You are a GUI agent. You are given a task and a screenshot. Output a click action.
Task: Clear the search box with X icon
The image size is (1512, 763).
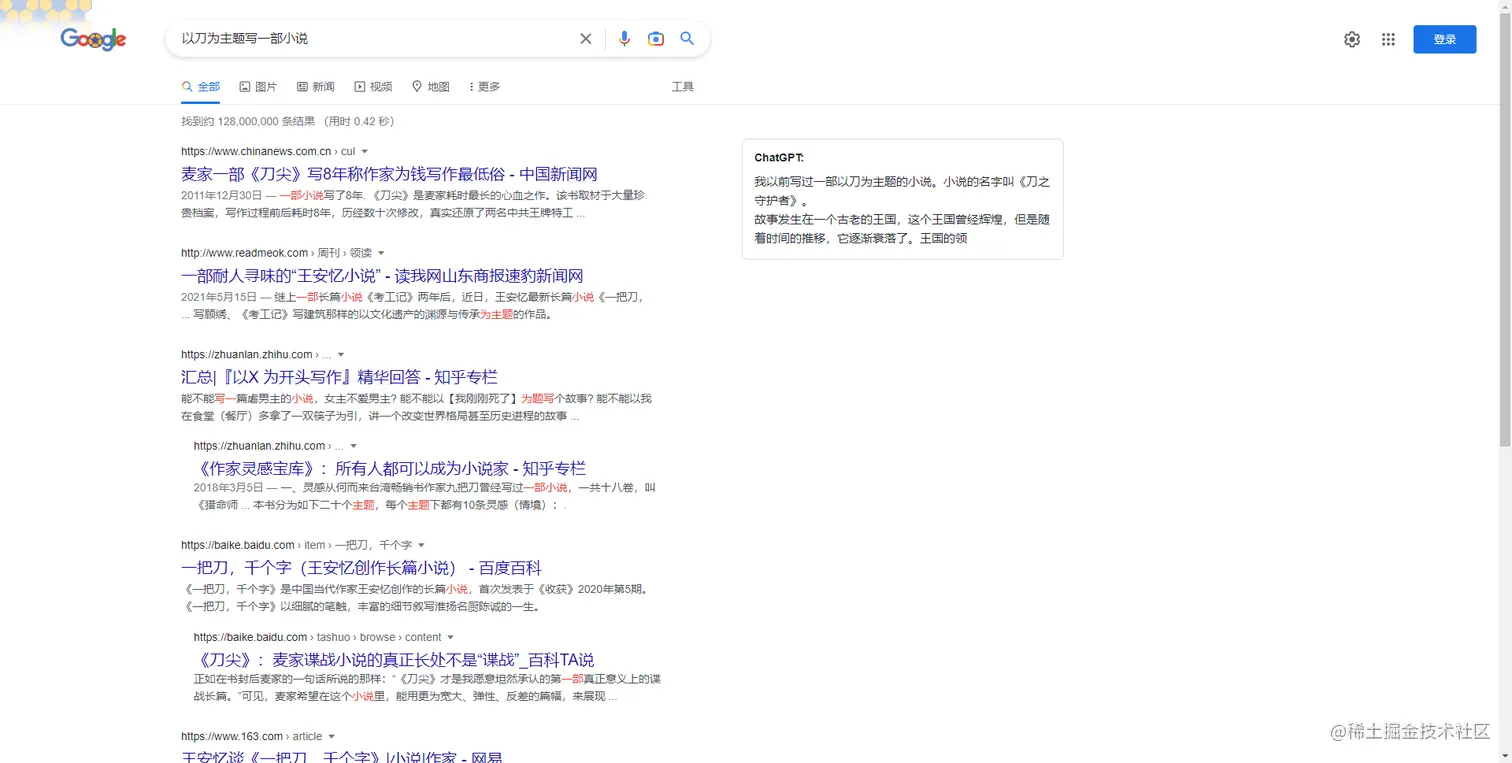coord(586,39)
